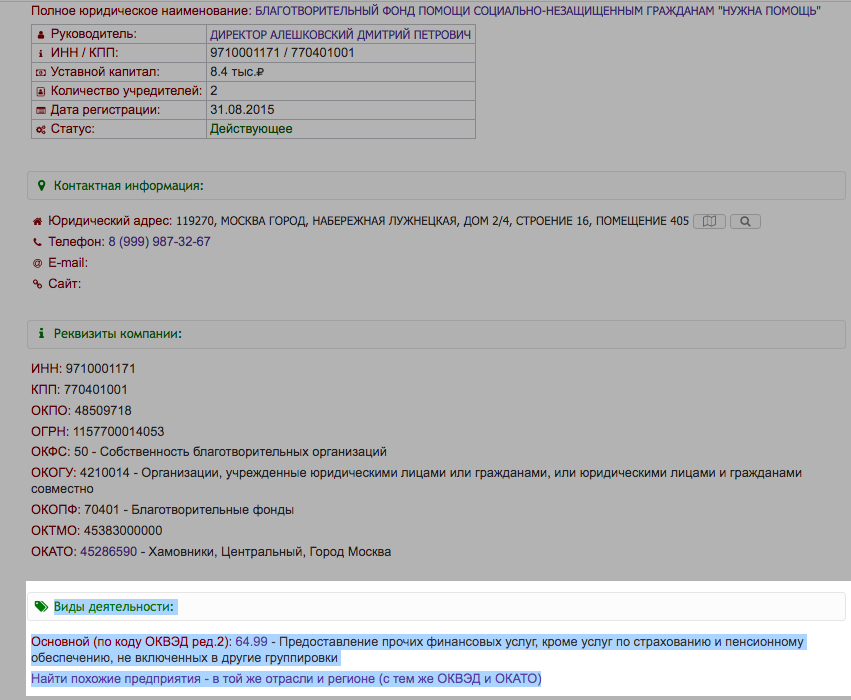Click the founders count cell showing 2
The height and width of the screenshot is (700, 851).
pos(341,91)
